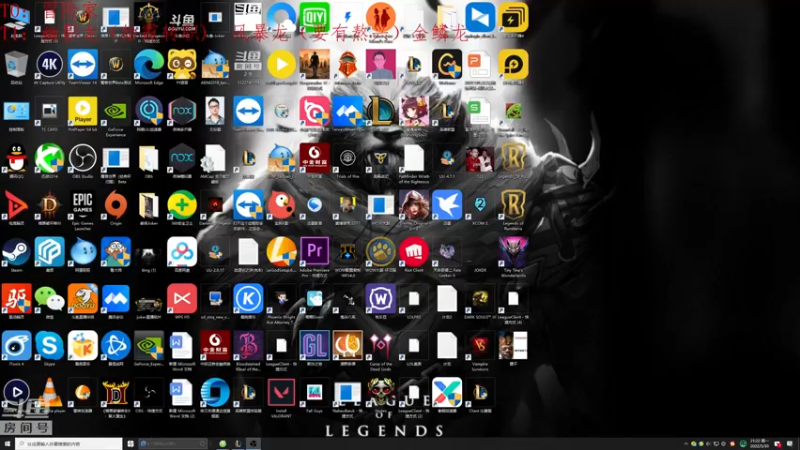Click the taskbar clock and date
This screenshot has width=800, height=450.
click(x=759, y=443)
